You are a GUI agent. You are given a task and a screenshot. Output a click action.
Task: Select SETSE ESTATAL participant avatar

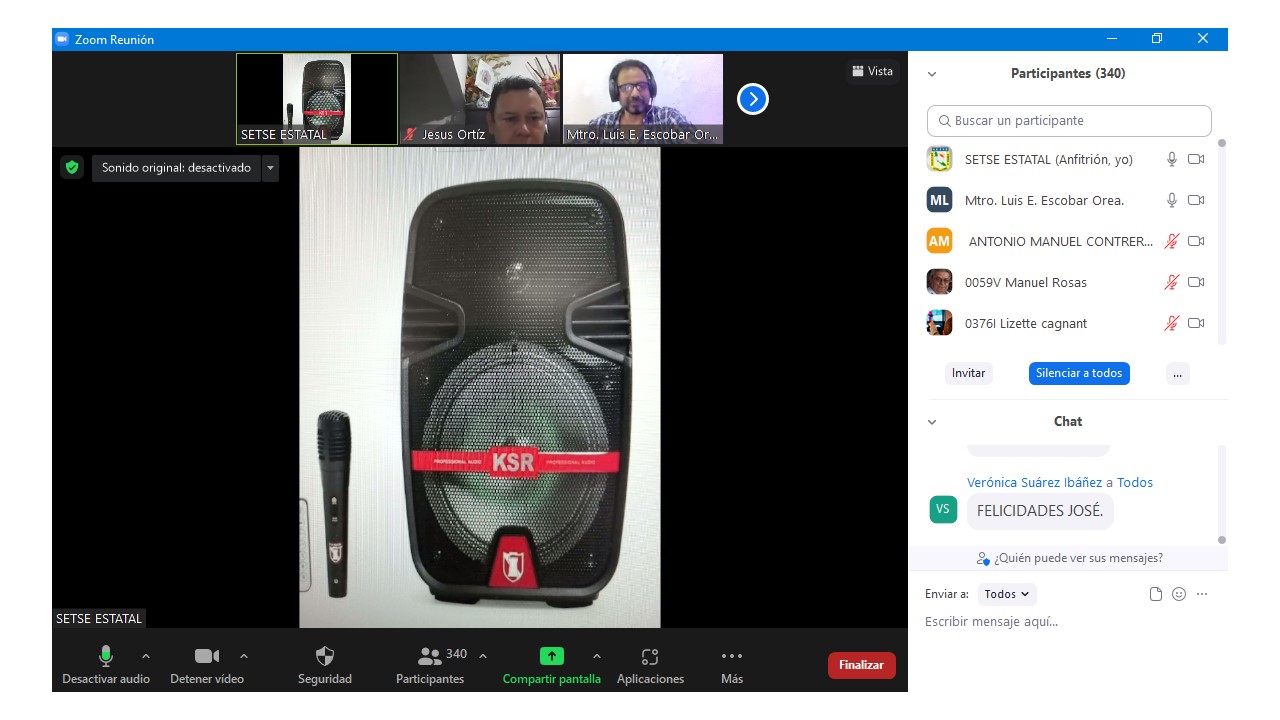coord(939,159)
